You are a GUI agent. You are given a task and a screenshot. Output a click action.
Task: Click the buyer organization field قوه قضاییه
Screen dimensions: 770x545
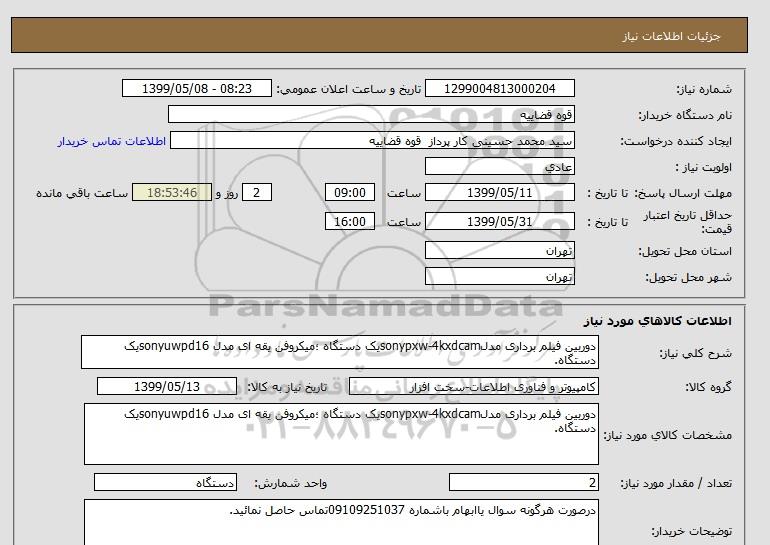371,114
